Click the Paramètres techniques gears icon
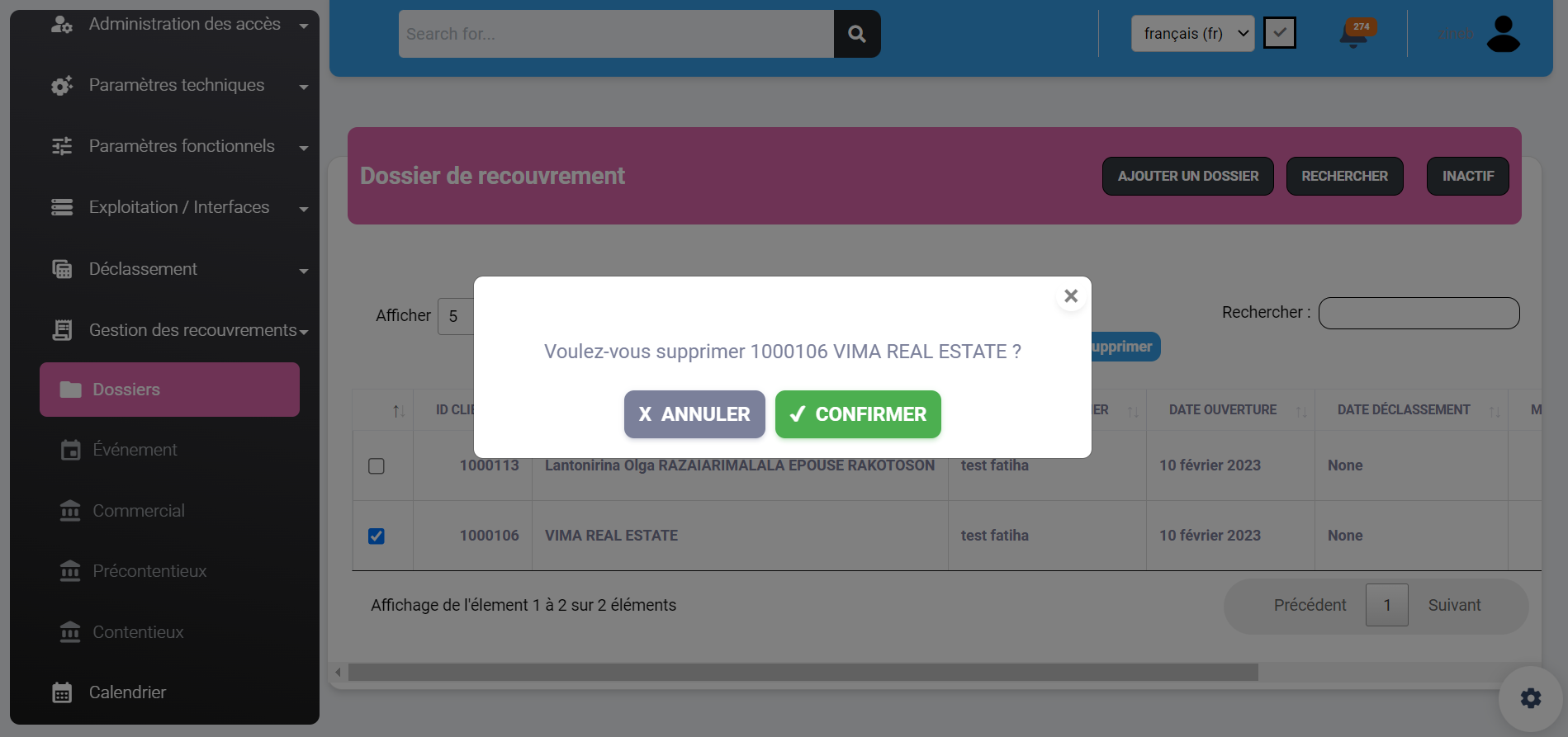Screen dimensions: 1568x737 click(62, 86)
